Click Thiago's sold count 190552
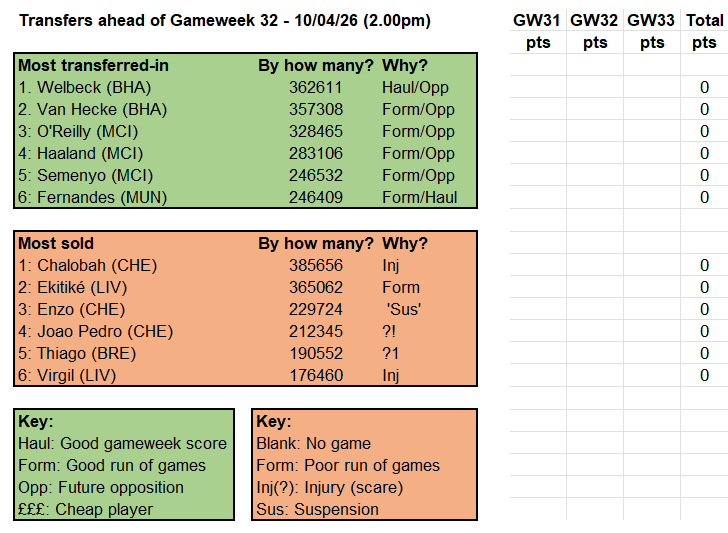 point(316,353)
